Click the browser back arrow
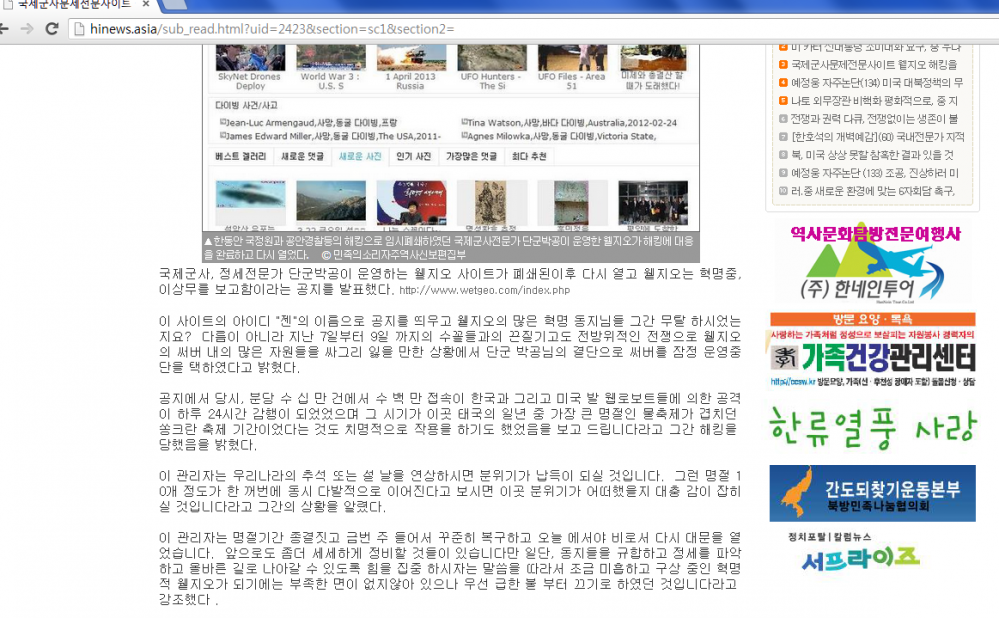The width and height of the screenshot is (999, 618). pos(4,29)
